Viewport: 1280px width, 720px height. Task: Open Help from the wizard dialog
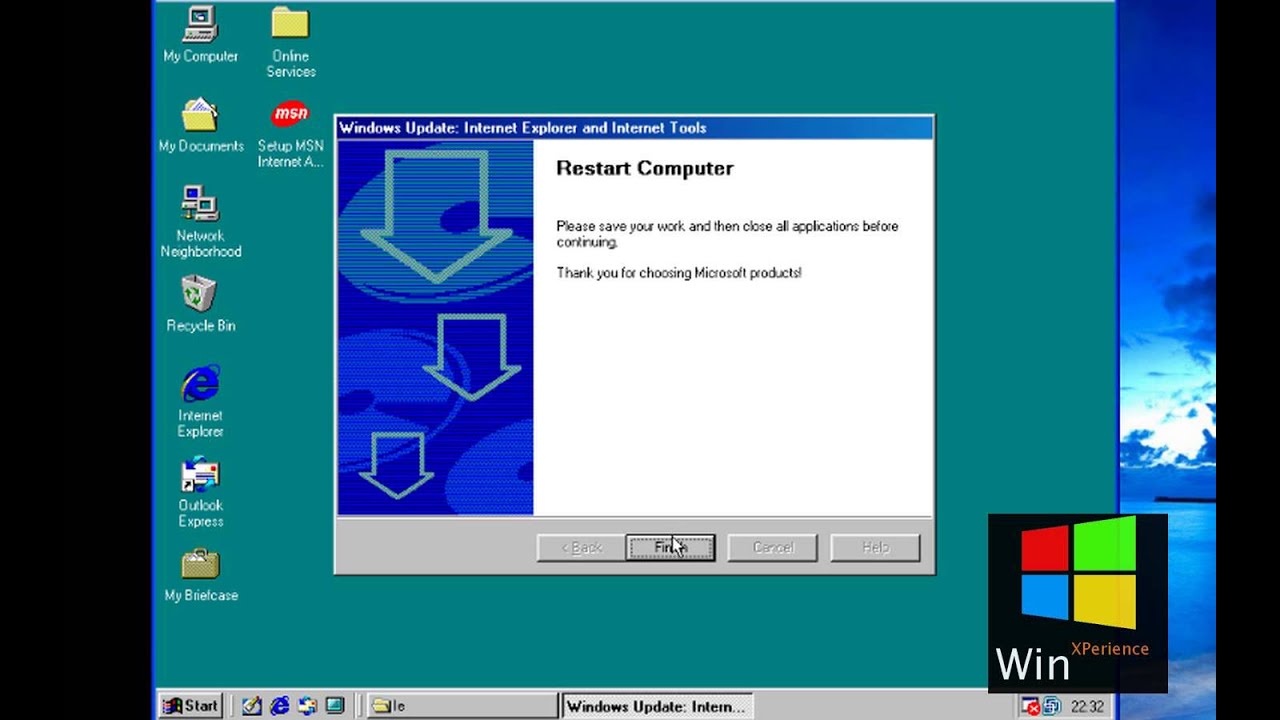pos(875,547)
